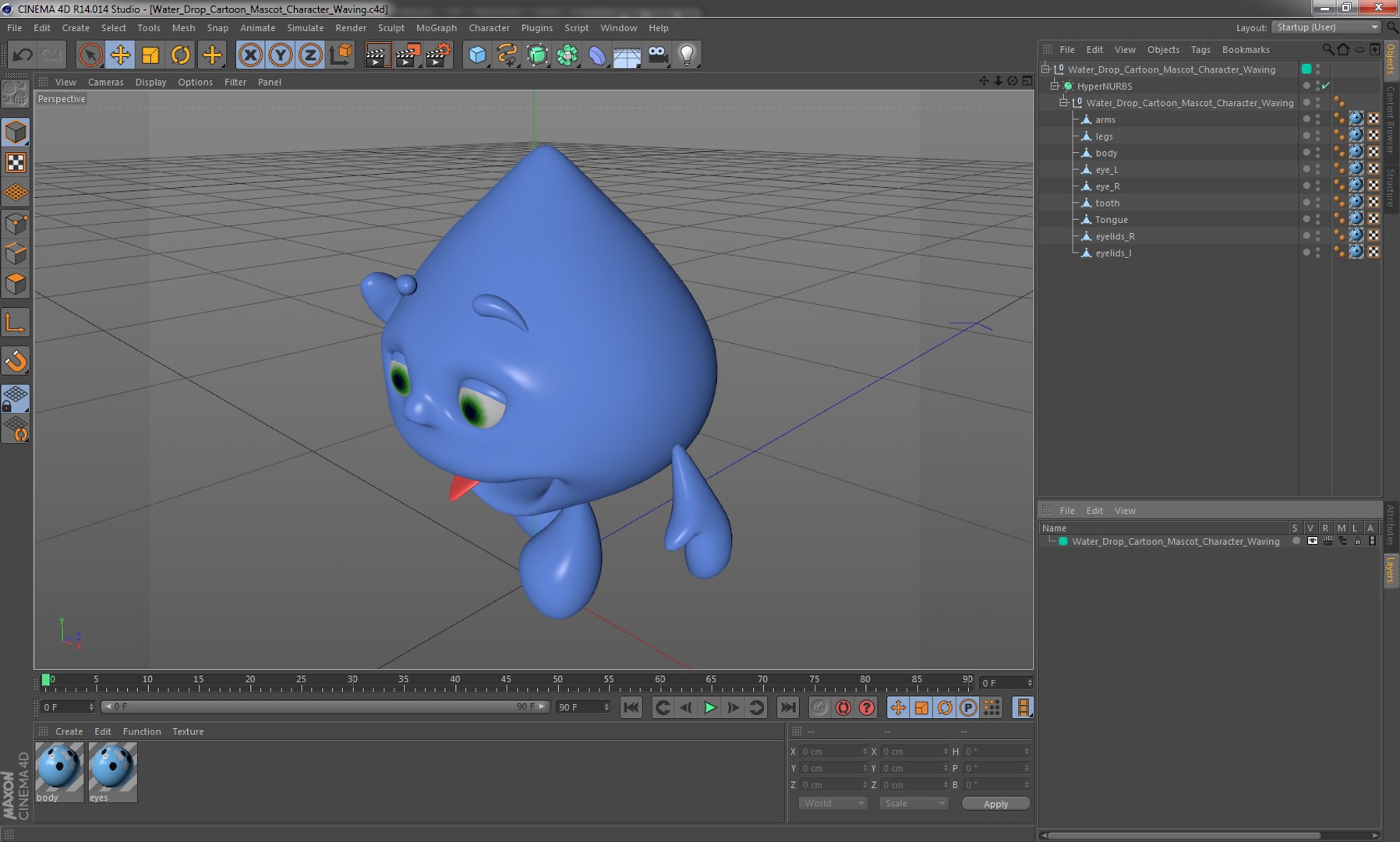Click the coordinate system icon
Screen dimensions: 1400x842
click(341, 55)
